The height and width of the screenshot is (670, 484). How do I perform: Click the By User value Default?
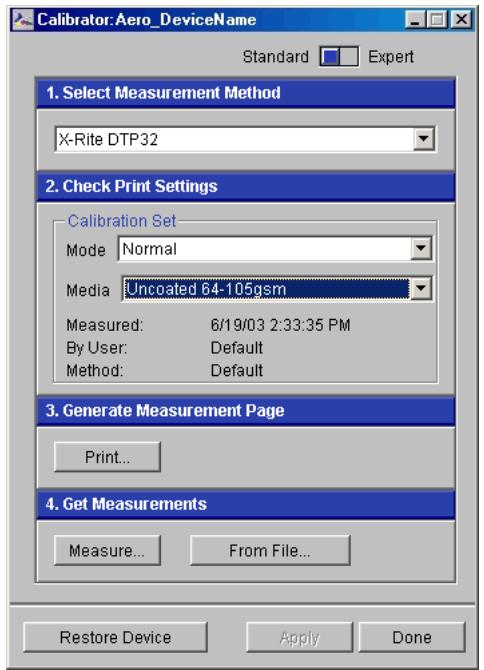[237, 348]
